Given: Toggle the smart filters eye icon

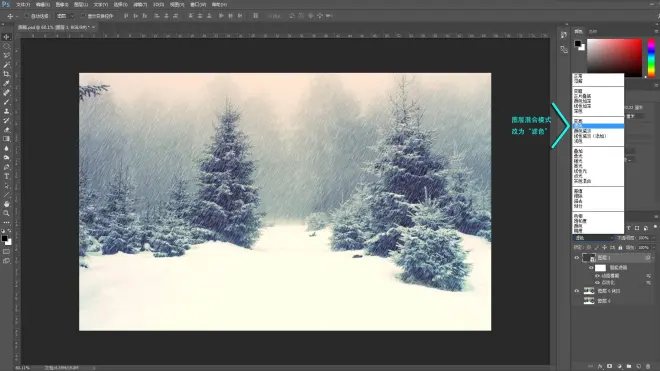Looking at the screenshot, I should tap(591, 267).
